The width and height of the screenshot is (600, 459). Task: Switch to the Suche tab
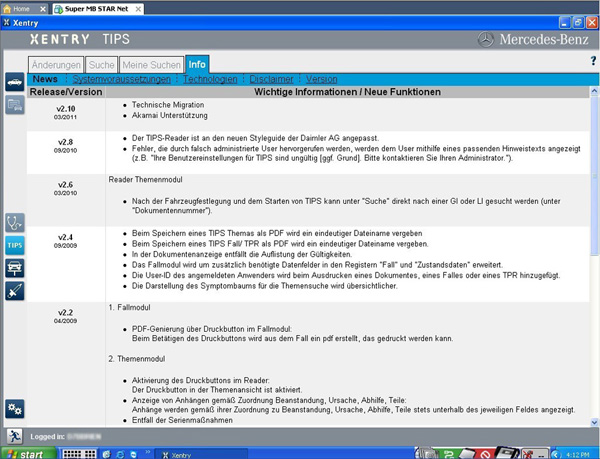pos(101,65)
